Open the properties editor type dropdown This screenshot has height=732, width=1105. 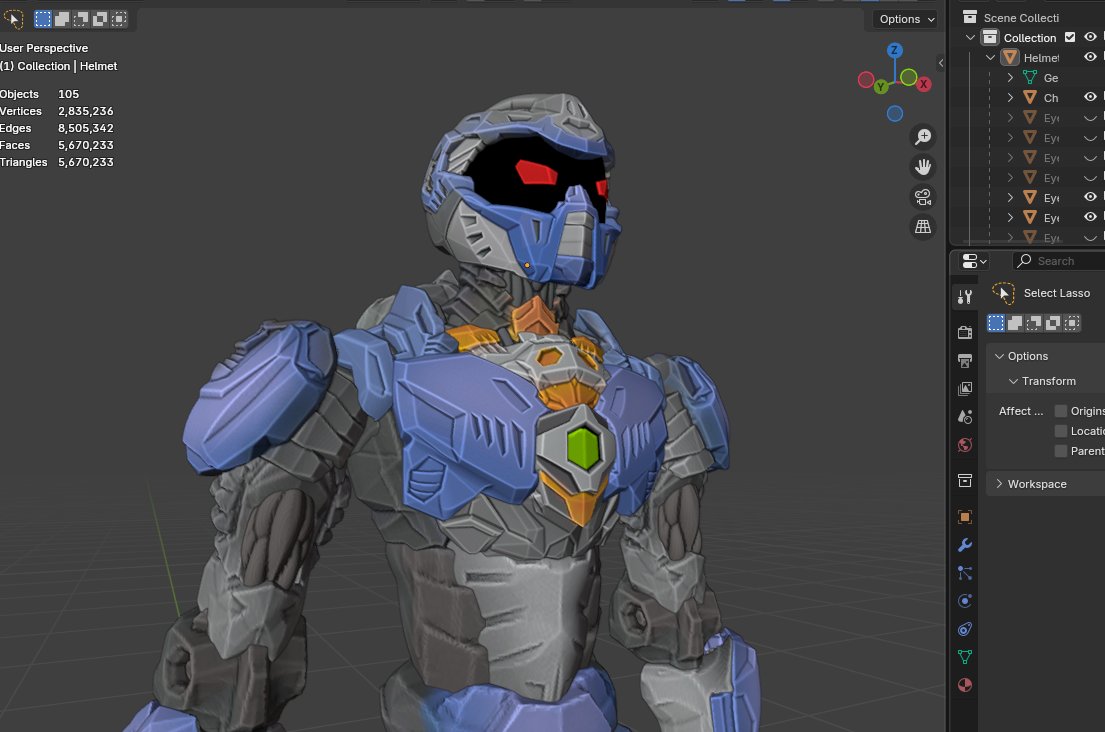975,261
